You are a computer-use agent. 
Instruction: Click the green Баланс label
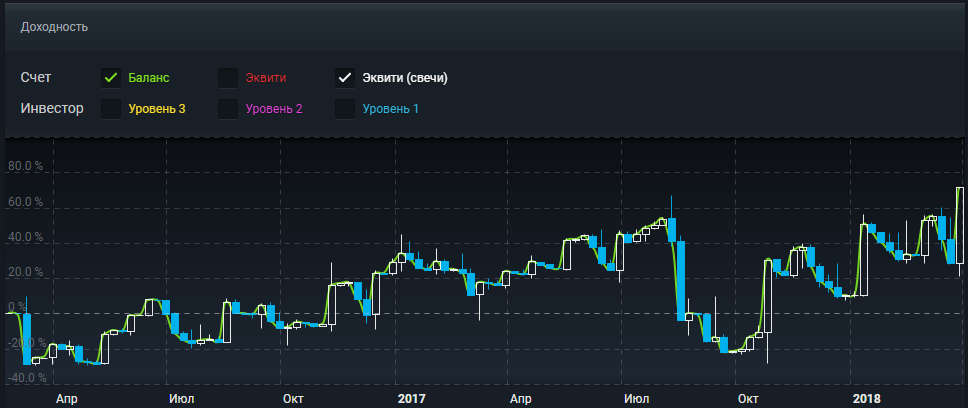tap(149, 78)
